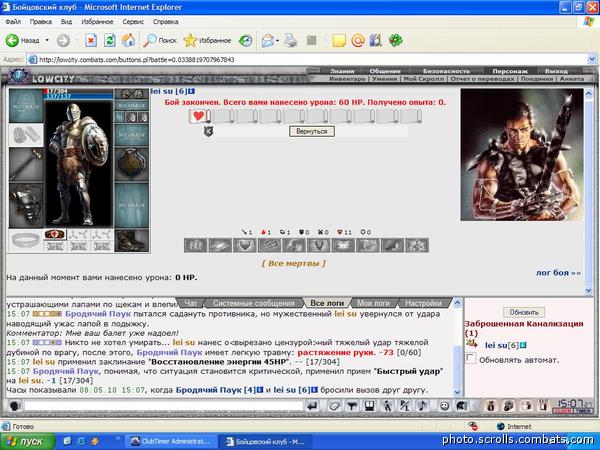Click the shield icon under scroll slots

point(208,131)
